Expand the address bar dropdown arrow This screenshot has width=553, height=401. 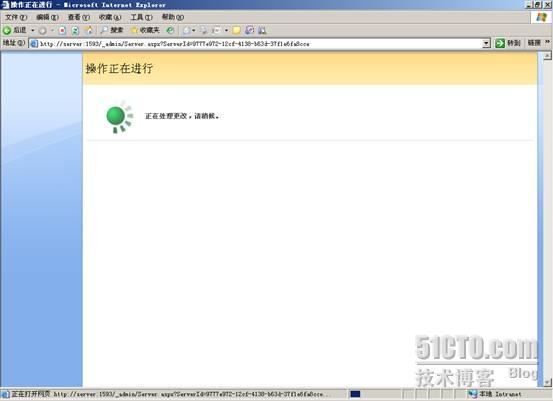[x=486, y=44]
